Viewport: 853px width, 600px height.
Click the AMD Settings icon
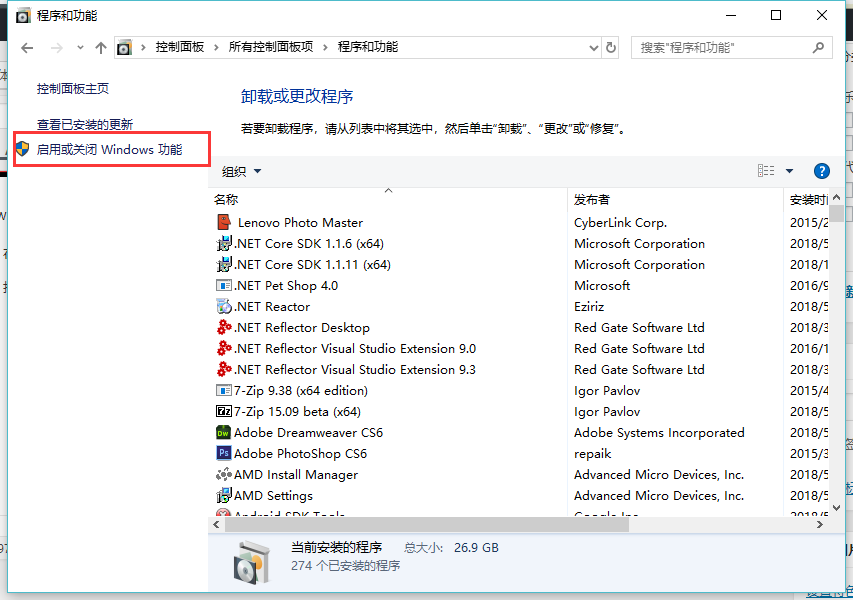point(224,496)
